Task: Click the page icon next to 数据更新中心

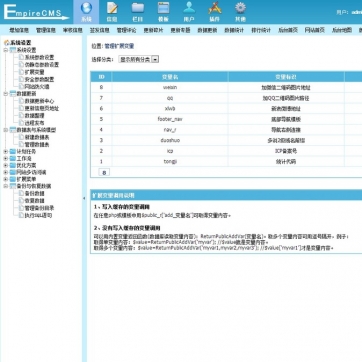Action: 21,101
